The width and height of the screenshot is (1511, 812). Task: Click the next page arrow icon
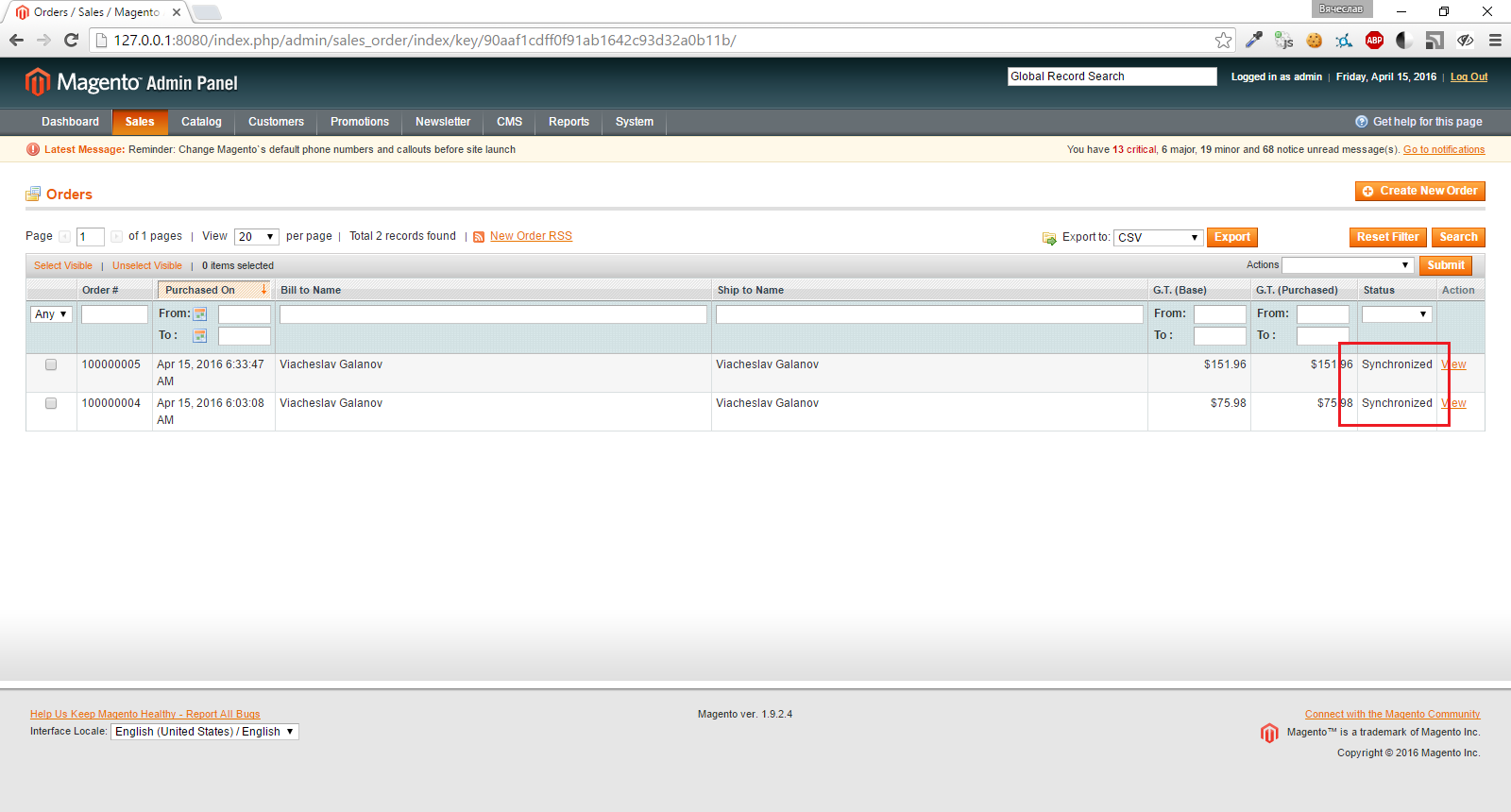(x=116, y=237)
